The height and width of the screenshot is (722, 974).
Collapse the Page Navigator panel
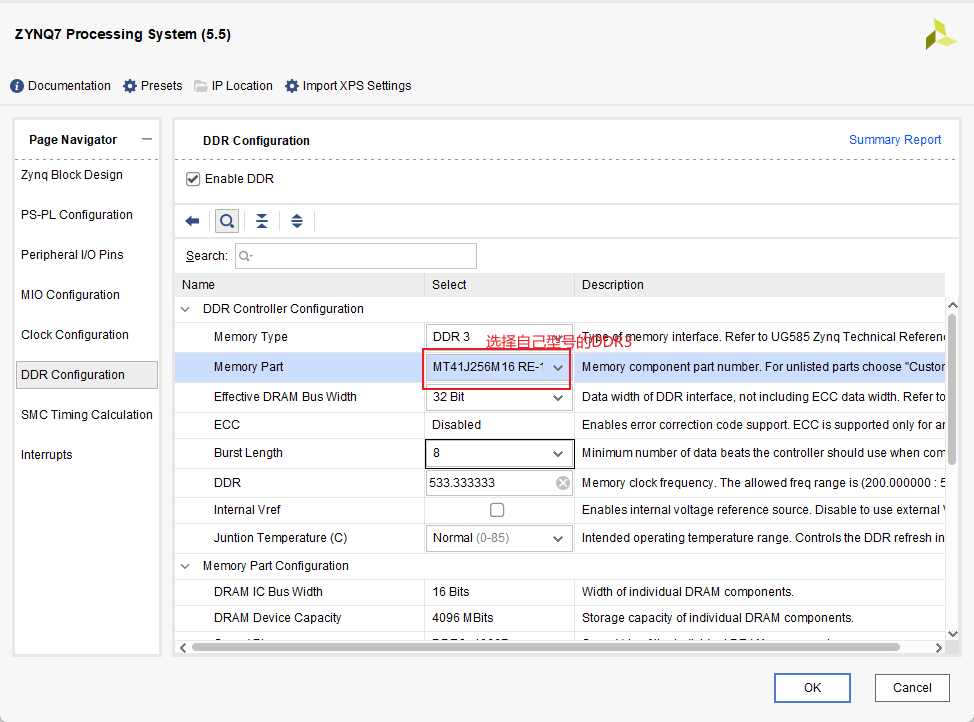coord(147,139)
